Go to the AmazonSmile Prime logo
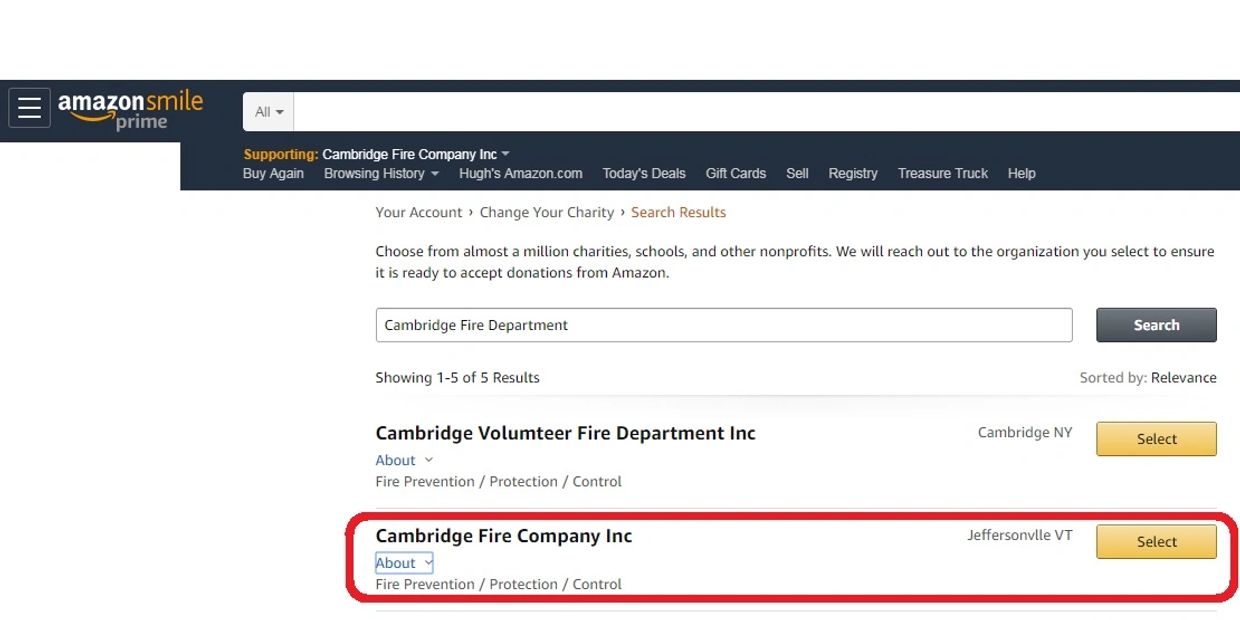 tap(130, 110)
